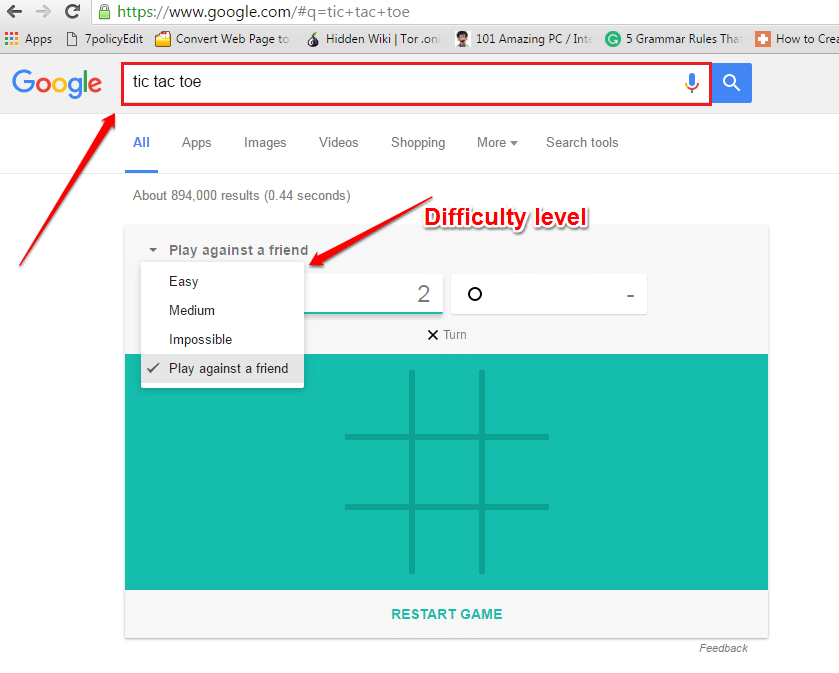
Task: Open the 7policyEdit bookmark
Action: (x=105, y=39)
